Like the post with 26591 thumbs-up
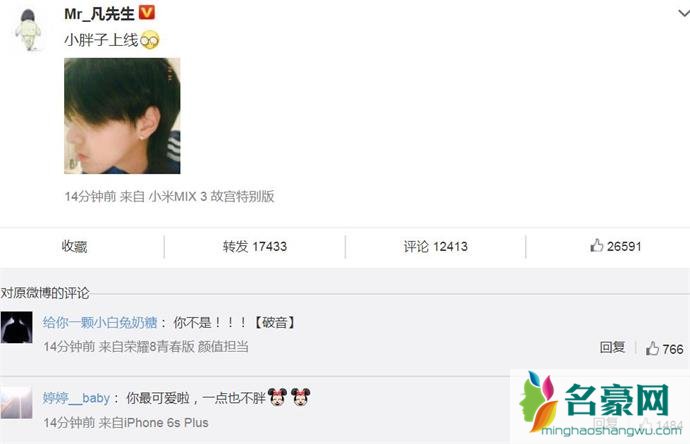 615,246
